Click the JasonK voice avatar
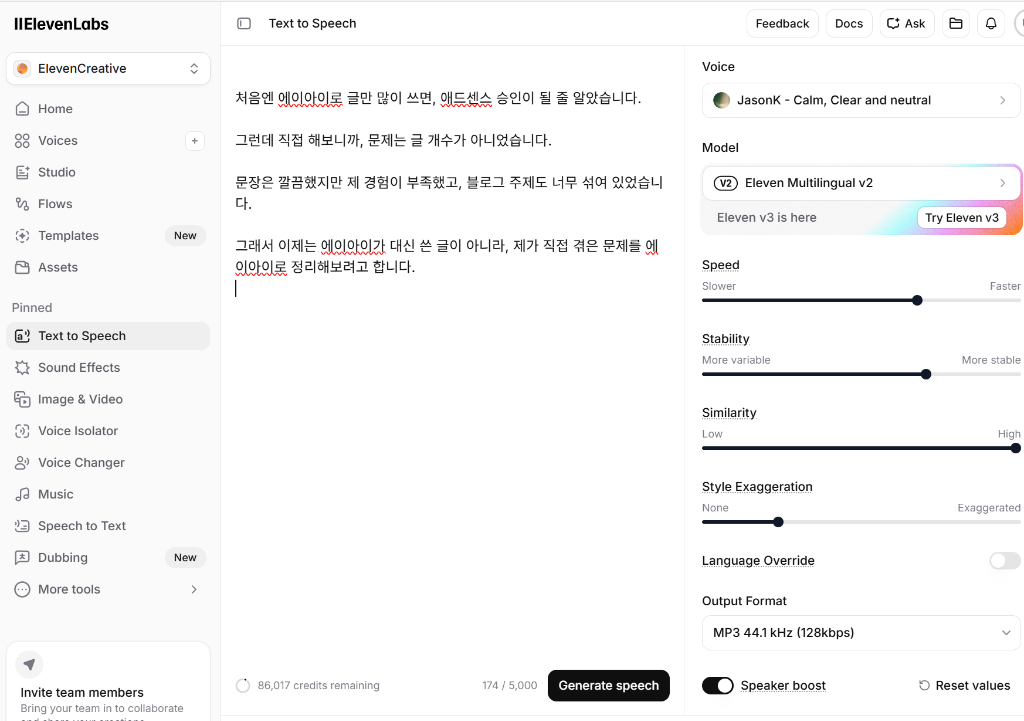Viewport: 1024px width, 721px height. [x=721, y=100]
